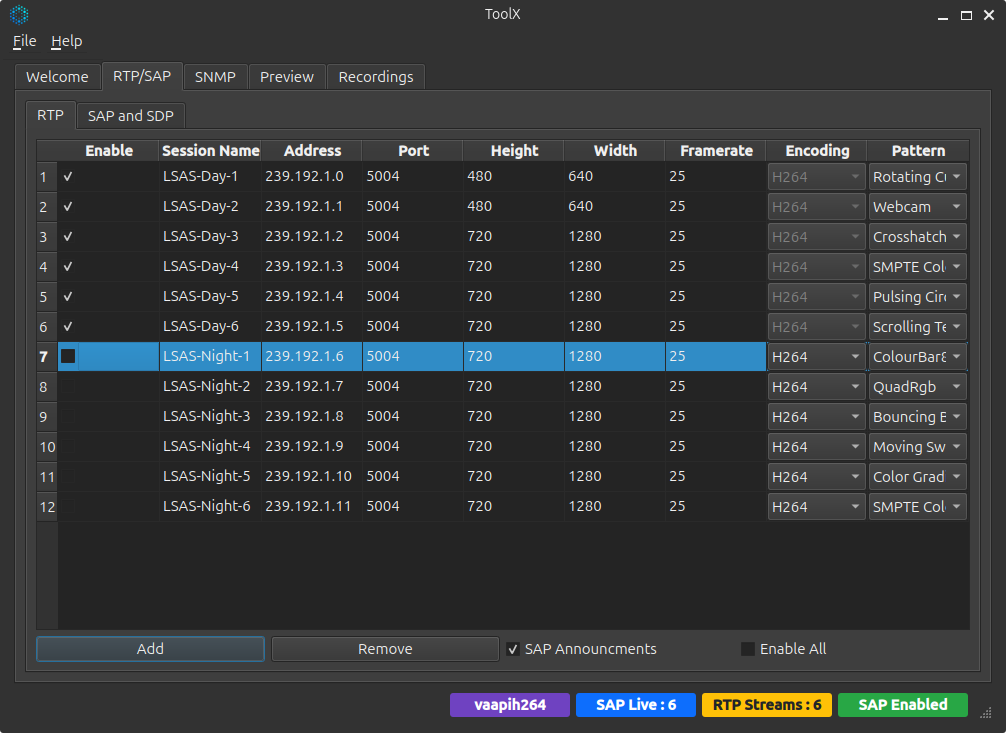Screen dimensions: 1006x733
Task: Select the LSAS-Night-5 address cell
Action: [311, 477]
